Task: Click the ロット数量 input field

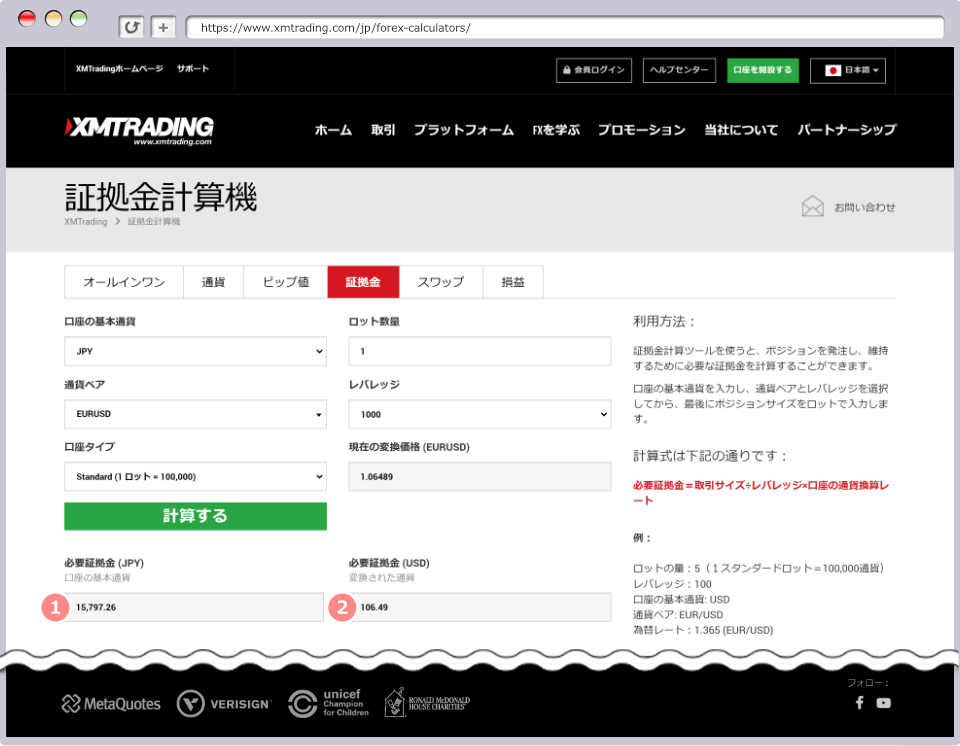Action: click(479, 351)
